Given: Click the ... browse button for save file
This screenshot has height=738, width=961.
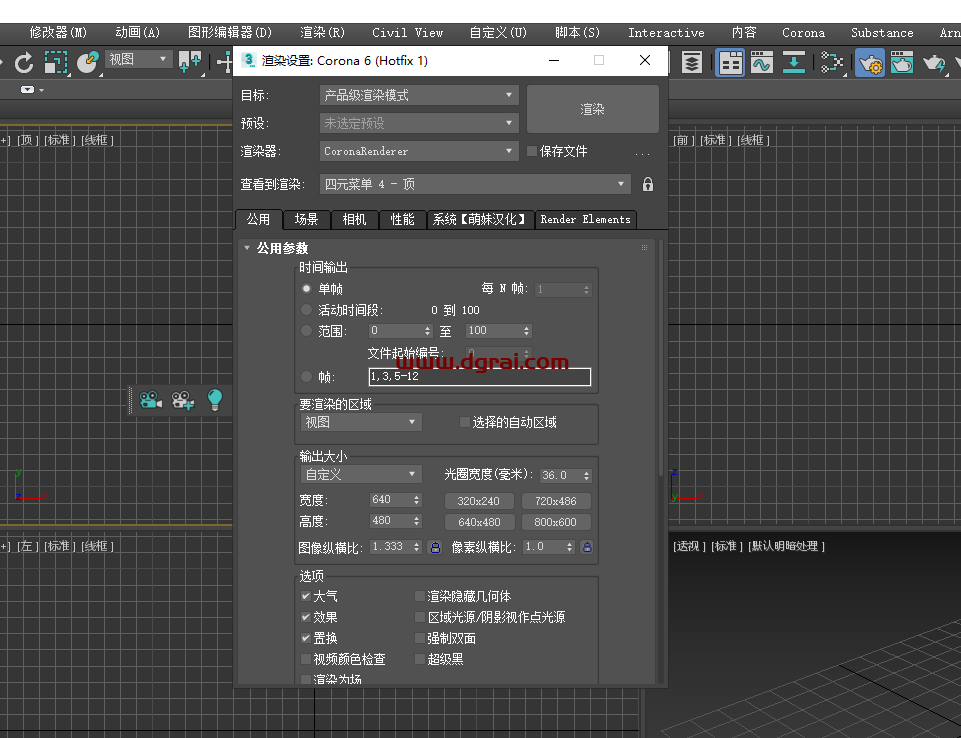Looking at the screenshot, I should tap(642, 153).
